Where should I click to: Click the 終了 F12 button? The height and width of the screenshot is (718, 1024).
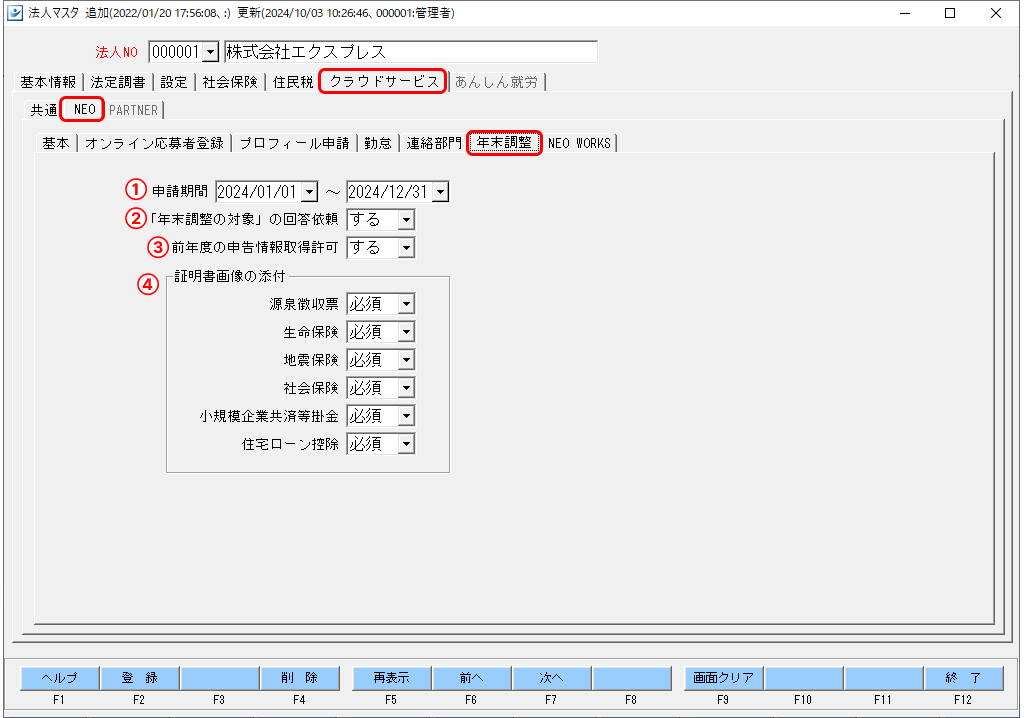(x=964, y=678)
